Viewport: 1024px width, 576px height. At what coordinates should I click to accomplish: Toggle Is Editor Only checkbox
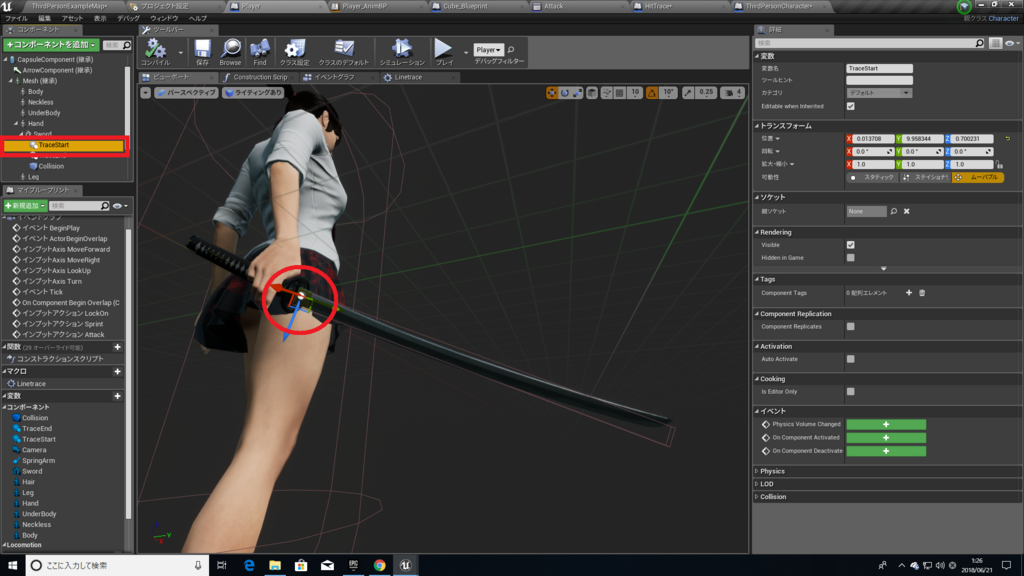[x=850, y=392]
